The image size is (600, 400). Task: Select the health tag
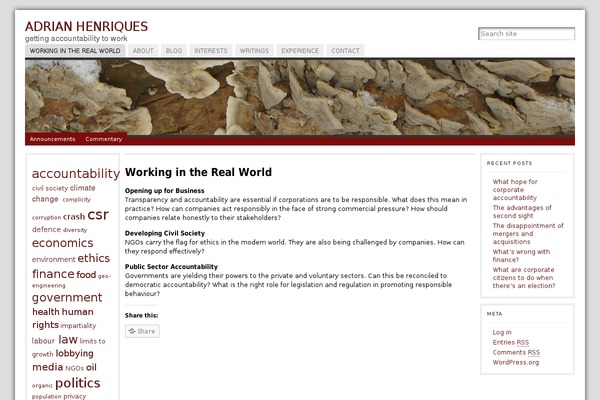coord(46,312)
